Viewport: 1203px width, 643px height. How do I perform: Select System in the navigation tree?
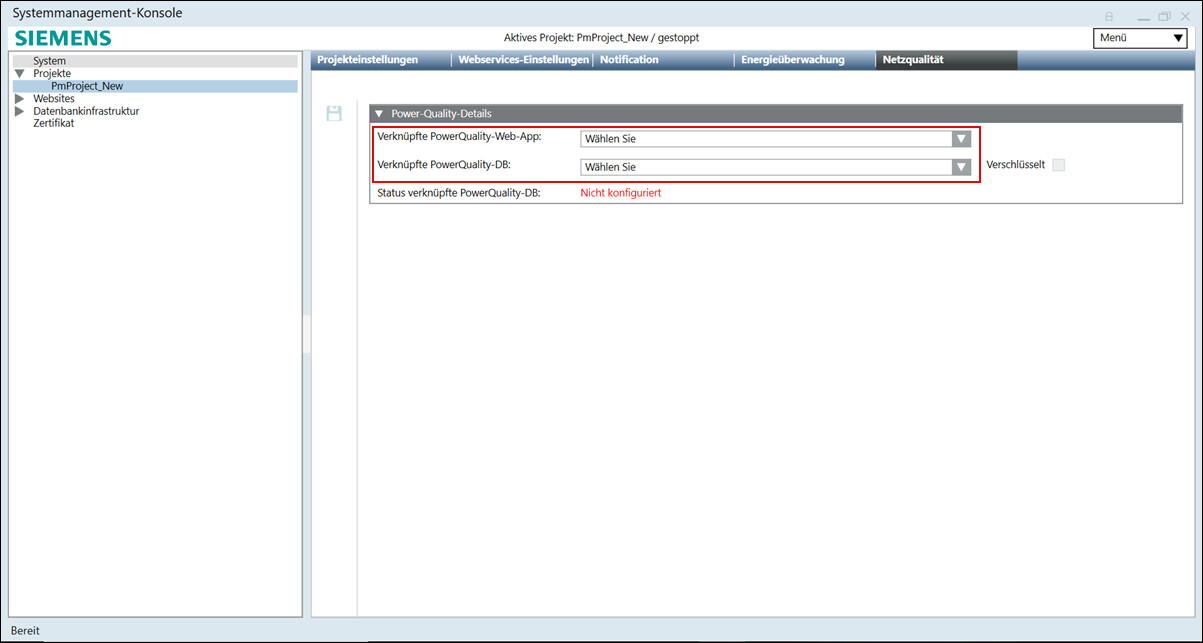(x=49, y=61)
